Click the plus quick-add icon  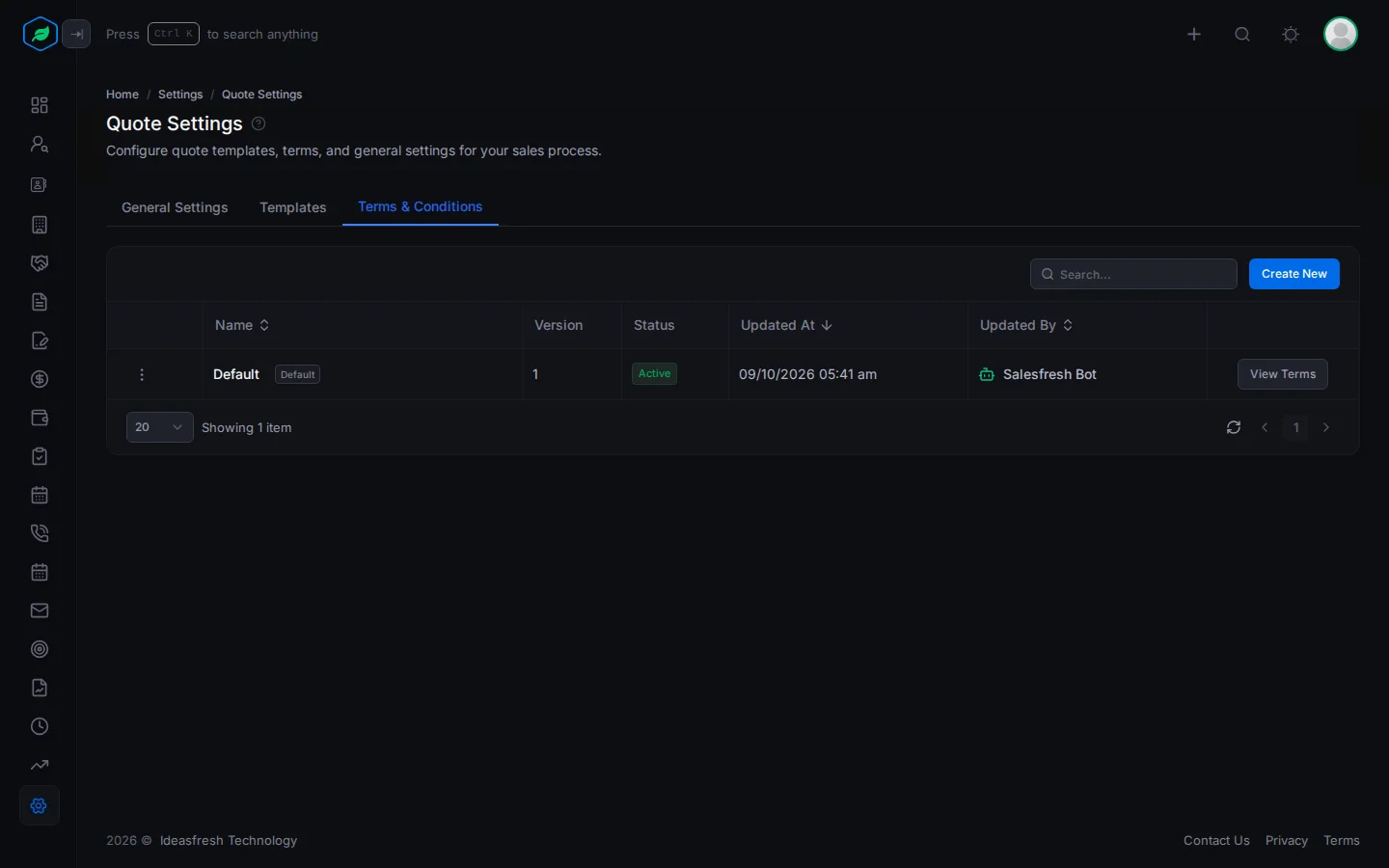click(1194, 34)
